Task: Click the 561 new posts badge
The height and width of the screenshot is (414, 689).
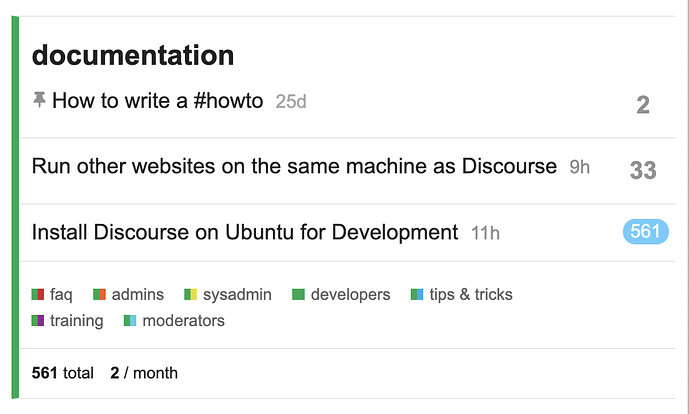Action: [x=645, y=232]
